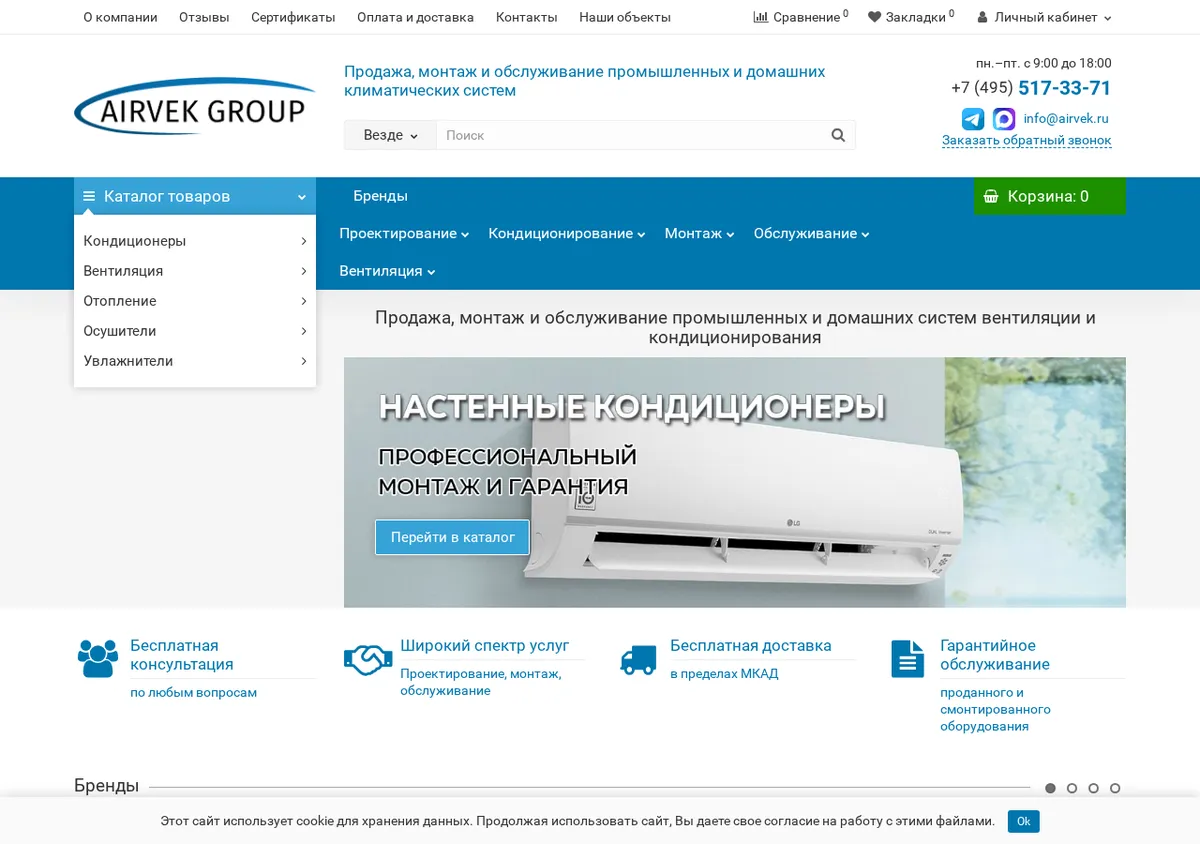Click the purple messenger icon beside Telegram
1200x844 pixels.
(1004, 119)
